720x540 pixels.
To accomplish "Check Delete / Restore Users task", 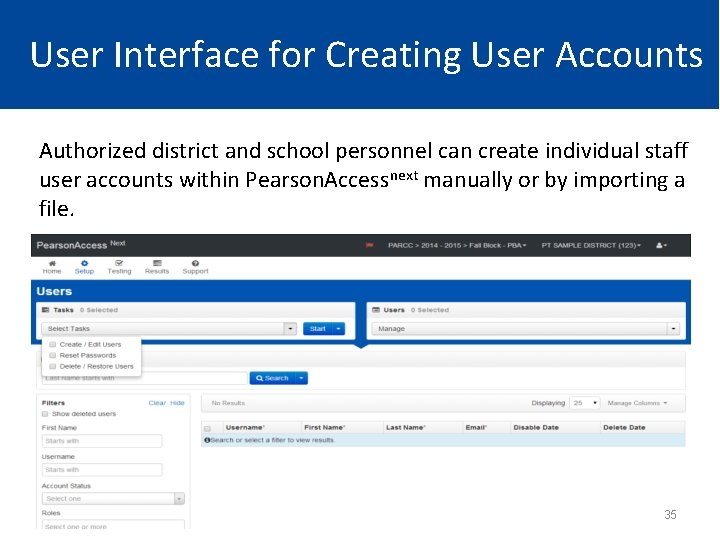I will (52, 366).
